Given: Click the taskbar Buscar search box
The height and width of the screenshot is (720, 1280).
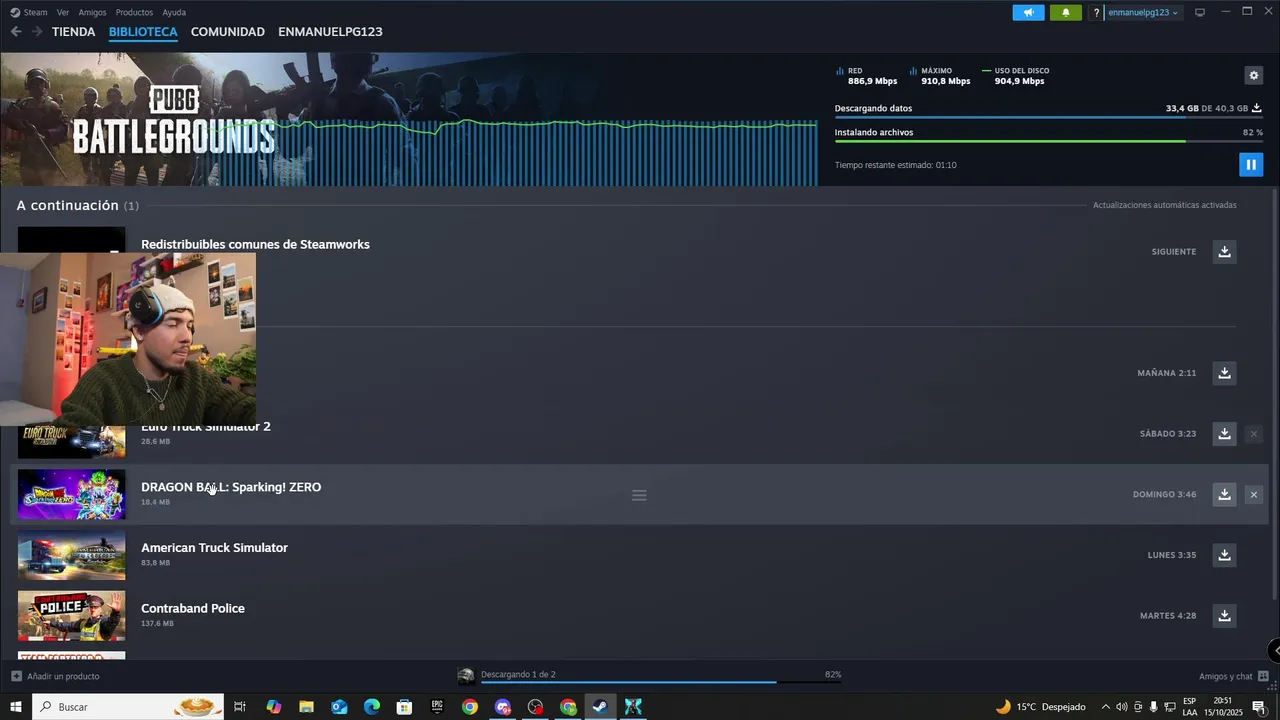Looking at the screenshot, I should point(130,707).
